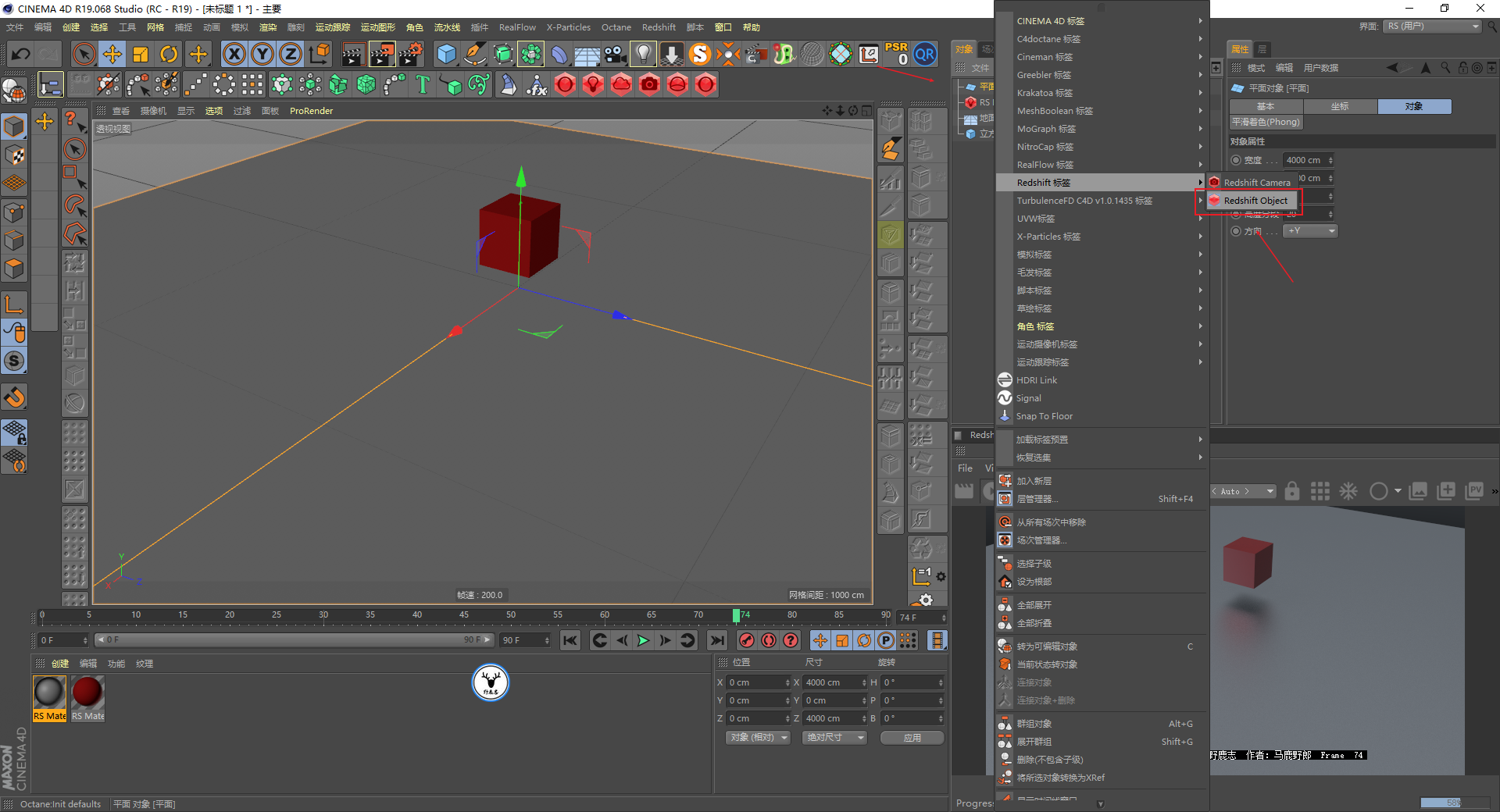Switch to 坐标 tab in attributes

tap(1340, 106)
